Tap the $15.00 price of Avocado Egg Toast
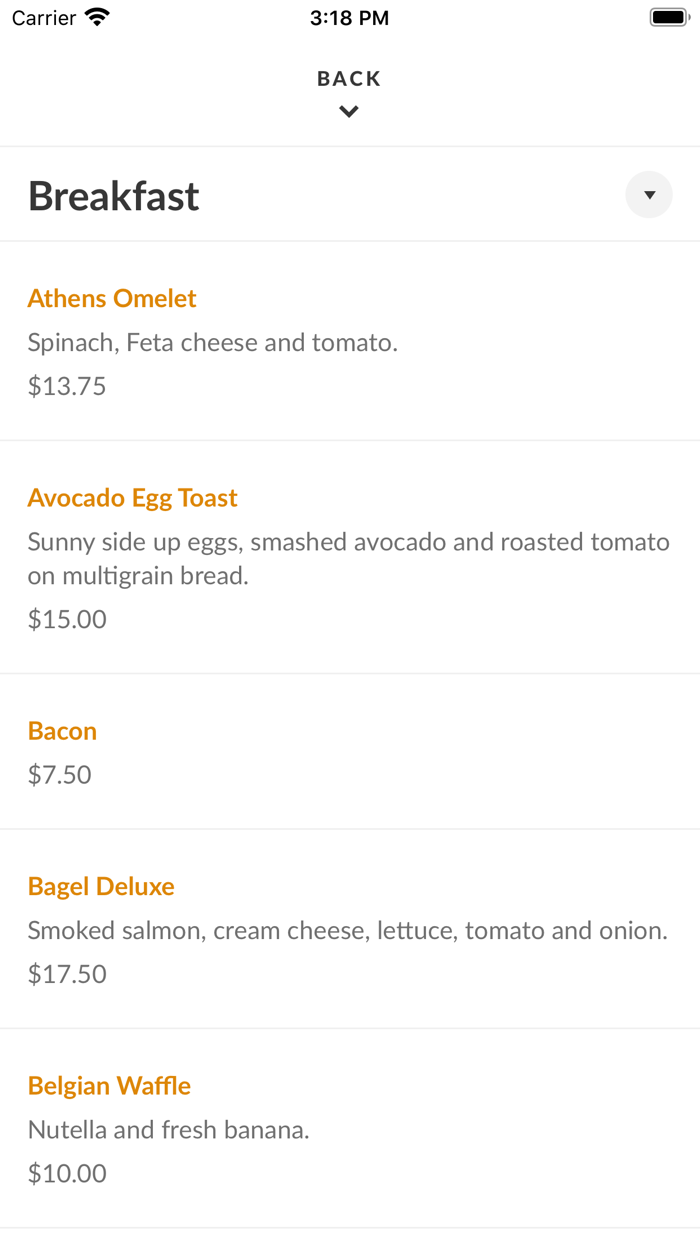 click(67, 619)
